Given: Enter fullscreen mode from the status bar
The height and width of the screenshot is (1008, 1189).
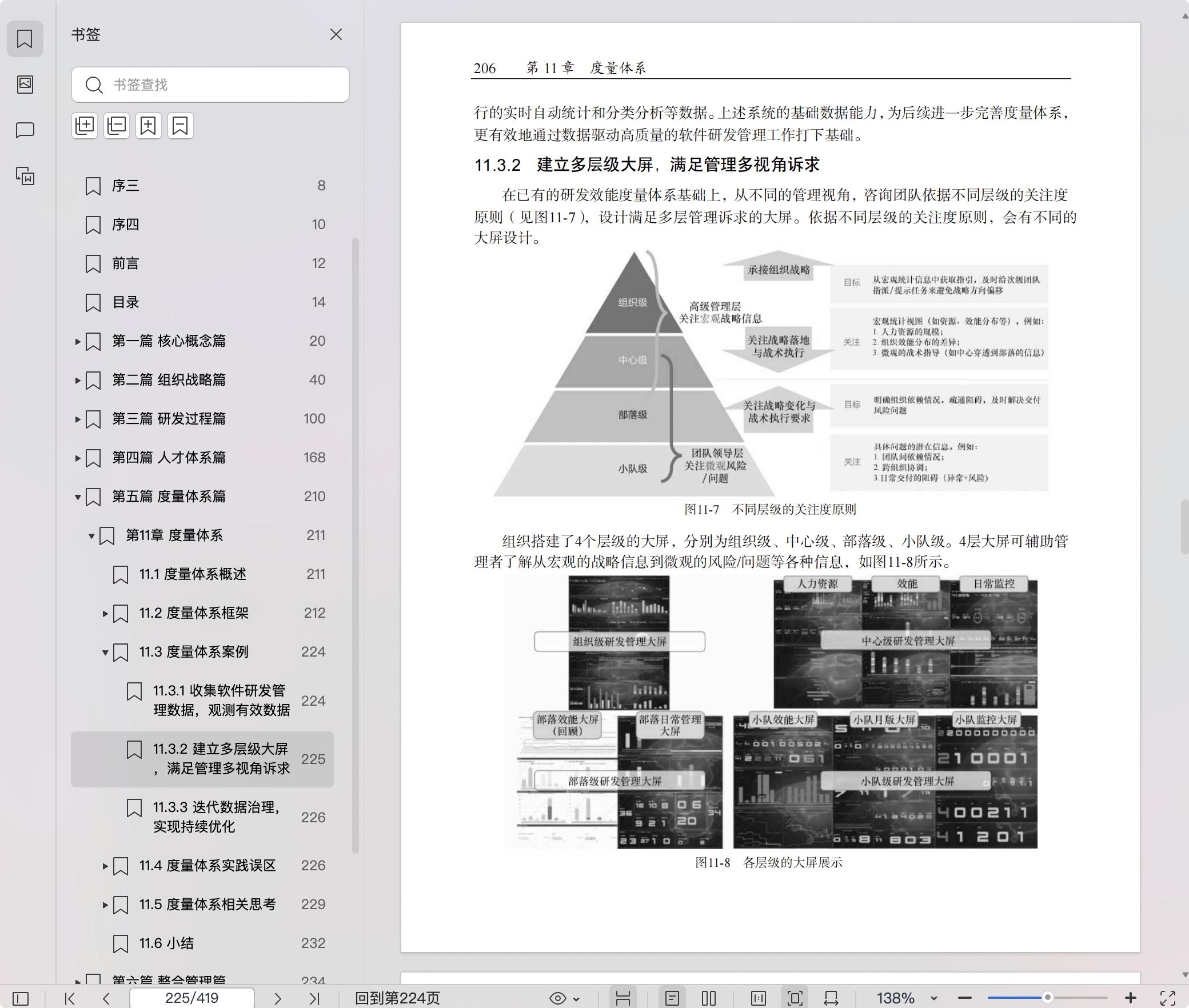Looking at the screenshot, I should [1167, 998].
